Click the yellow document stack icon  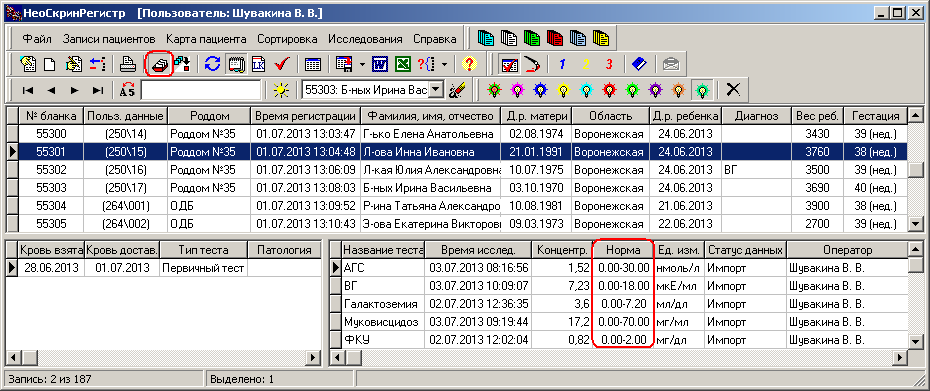click(x=601, y=39)
